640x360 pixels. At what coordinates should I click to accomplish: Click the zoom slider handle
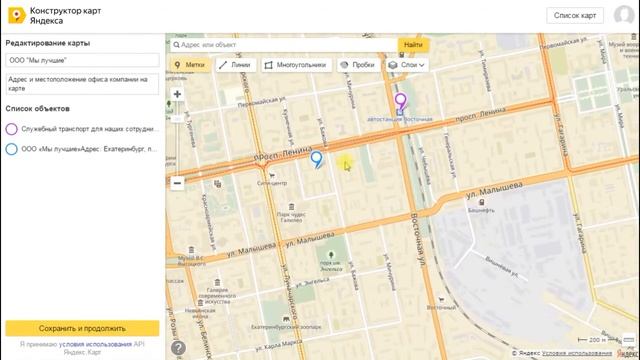[177, 119]
